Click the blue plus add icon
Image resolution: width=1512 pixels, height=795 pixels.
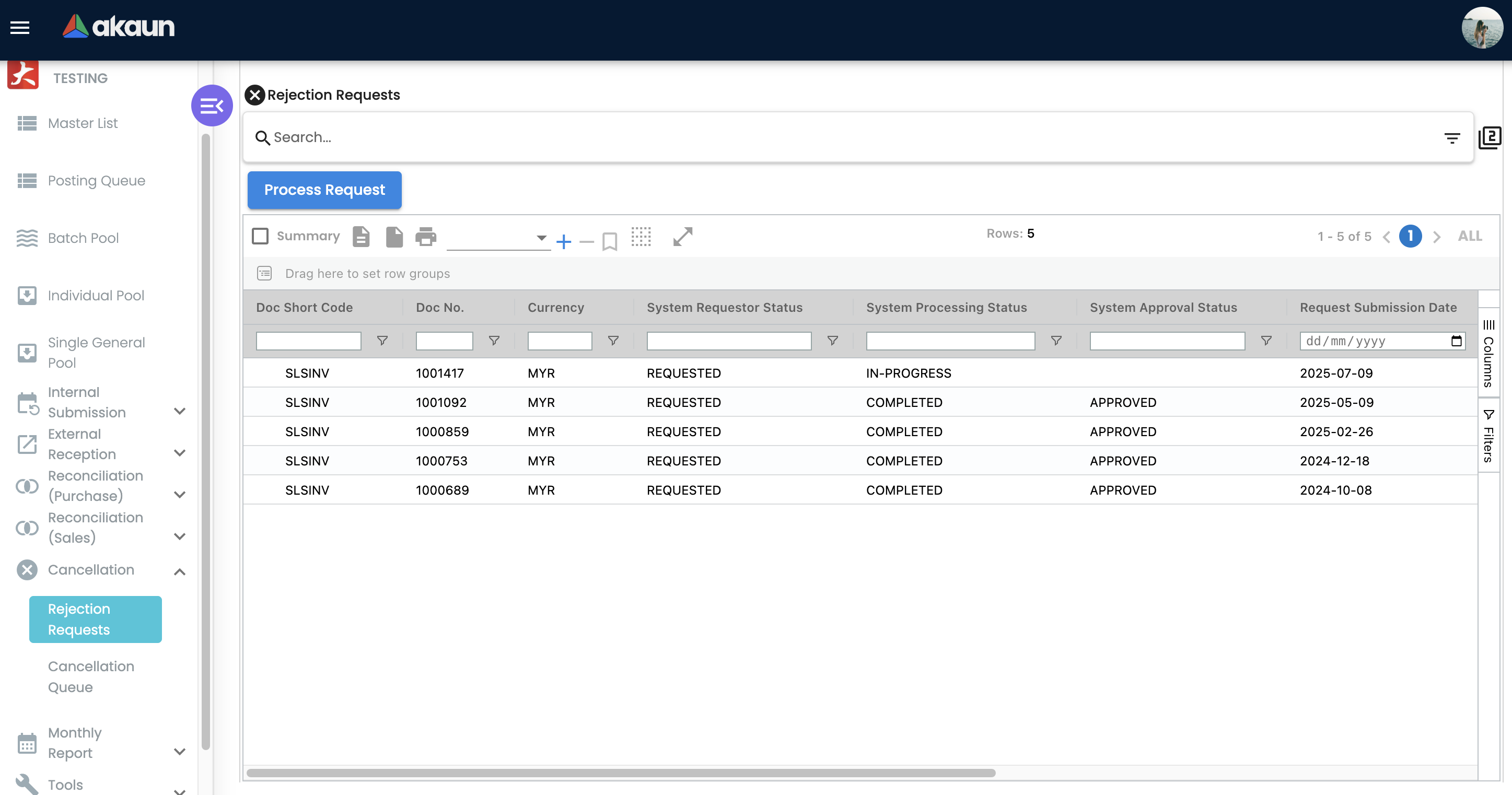coord(564,241)
